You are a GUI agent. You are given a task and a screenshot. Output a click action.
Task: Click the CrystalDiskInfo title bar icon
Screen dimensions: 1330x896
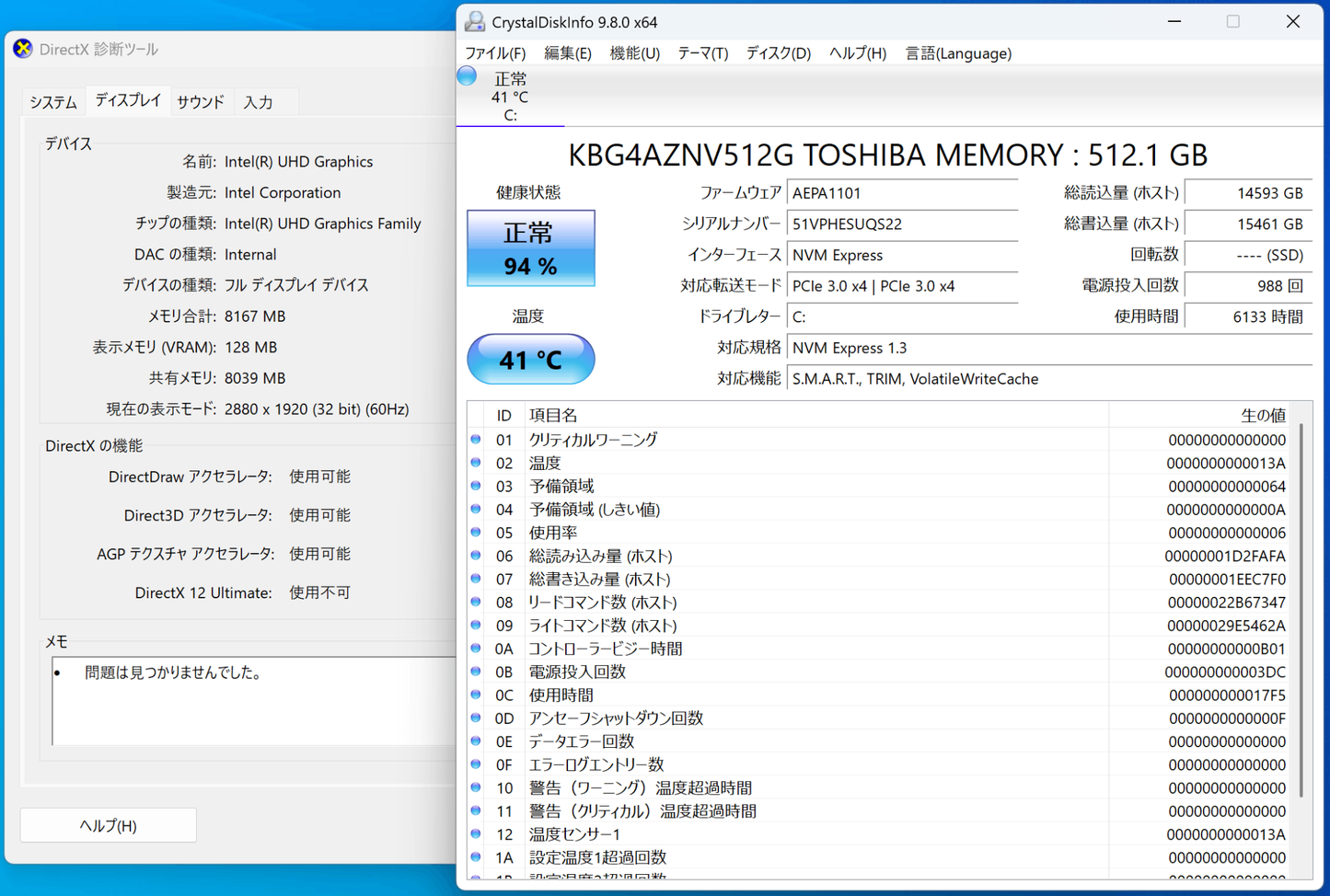click(475, 21)
